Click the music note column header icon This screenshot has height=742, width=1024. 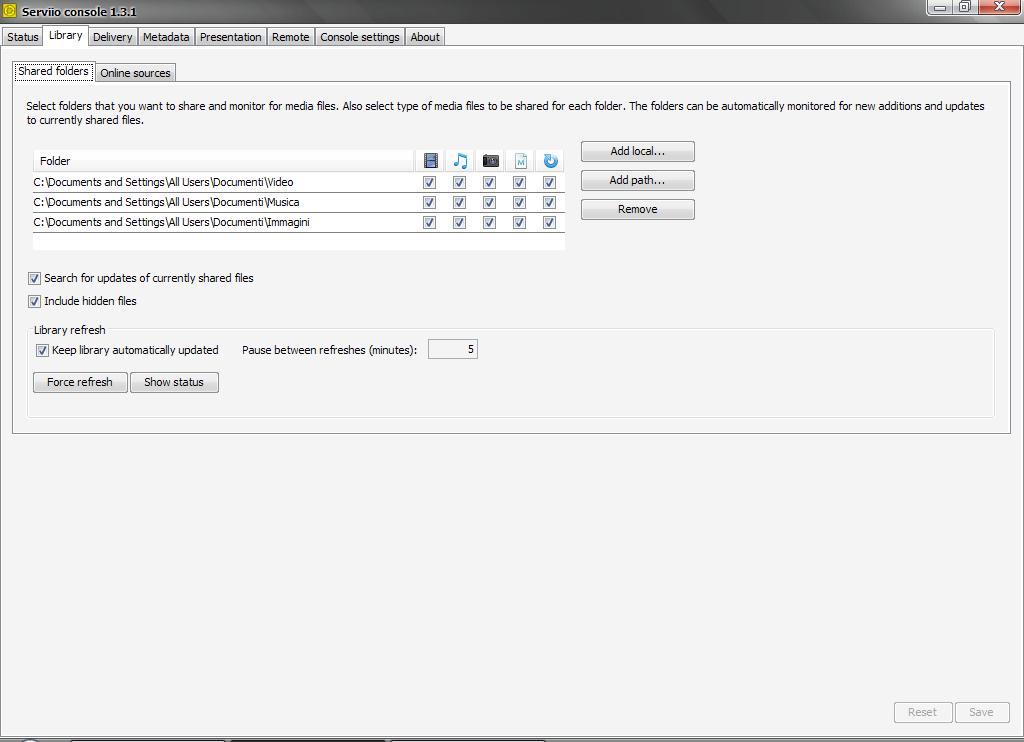click(460, 161)
